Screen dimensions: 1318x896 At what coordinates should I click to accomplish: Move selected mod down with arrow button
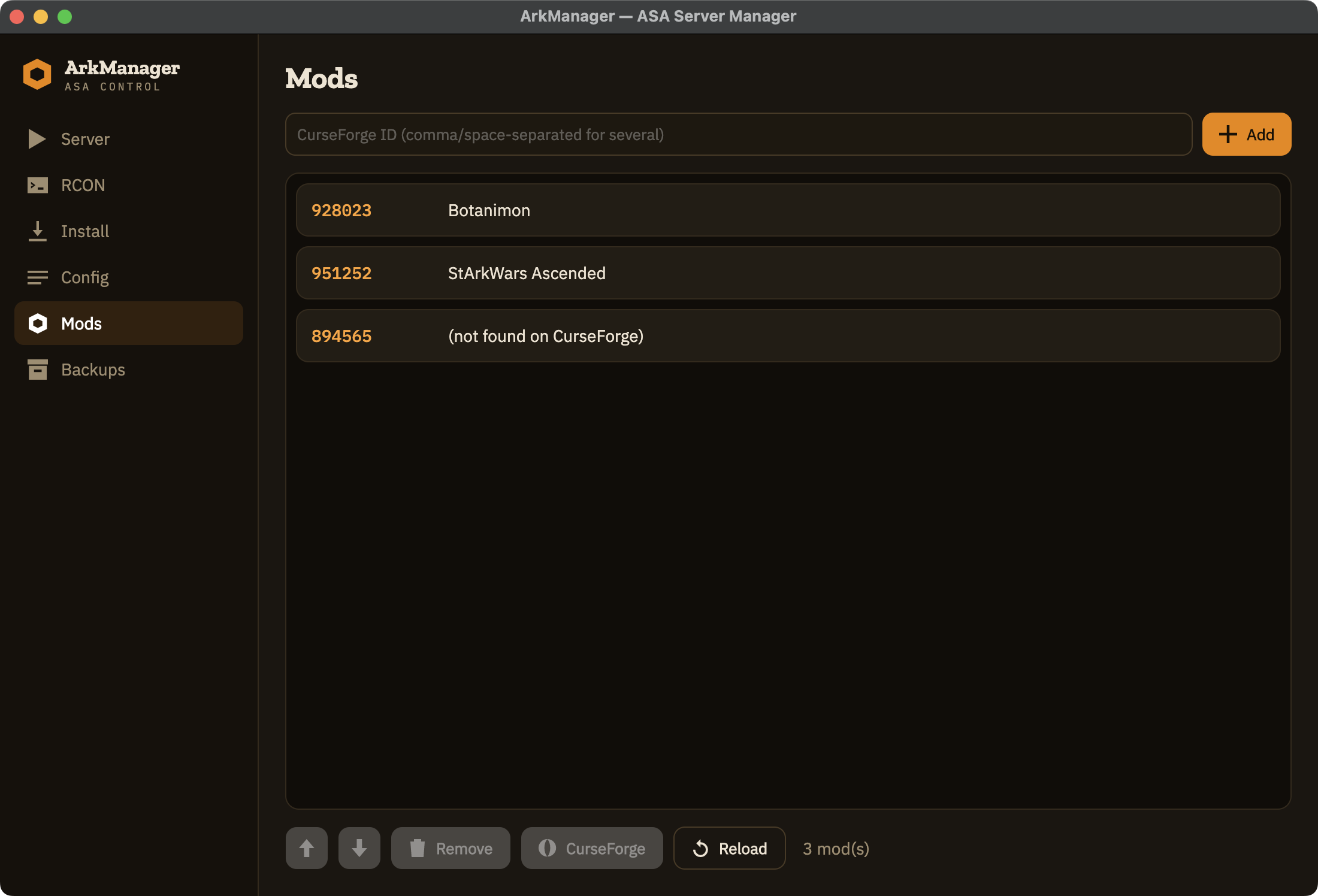click(x=359, y=848)
